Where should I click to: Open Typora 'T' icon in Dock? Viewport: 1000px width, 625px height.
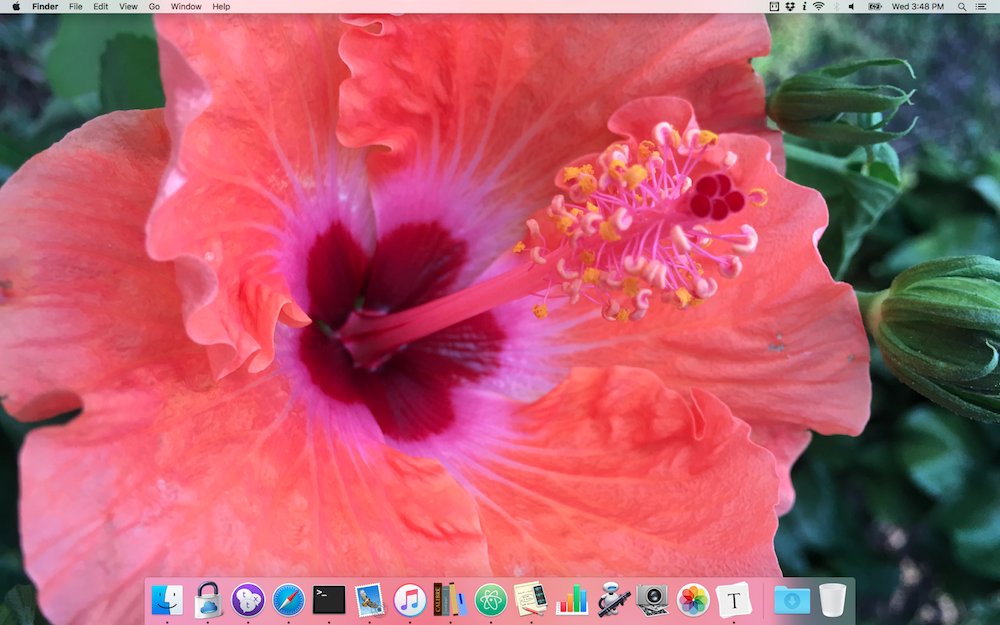[x=733, y=599]
